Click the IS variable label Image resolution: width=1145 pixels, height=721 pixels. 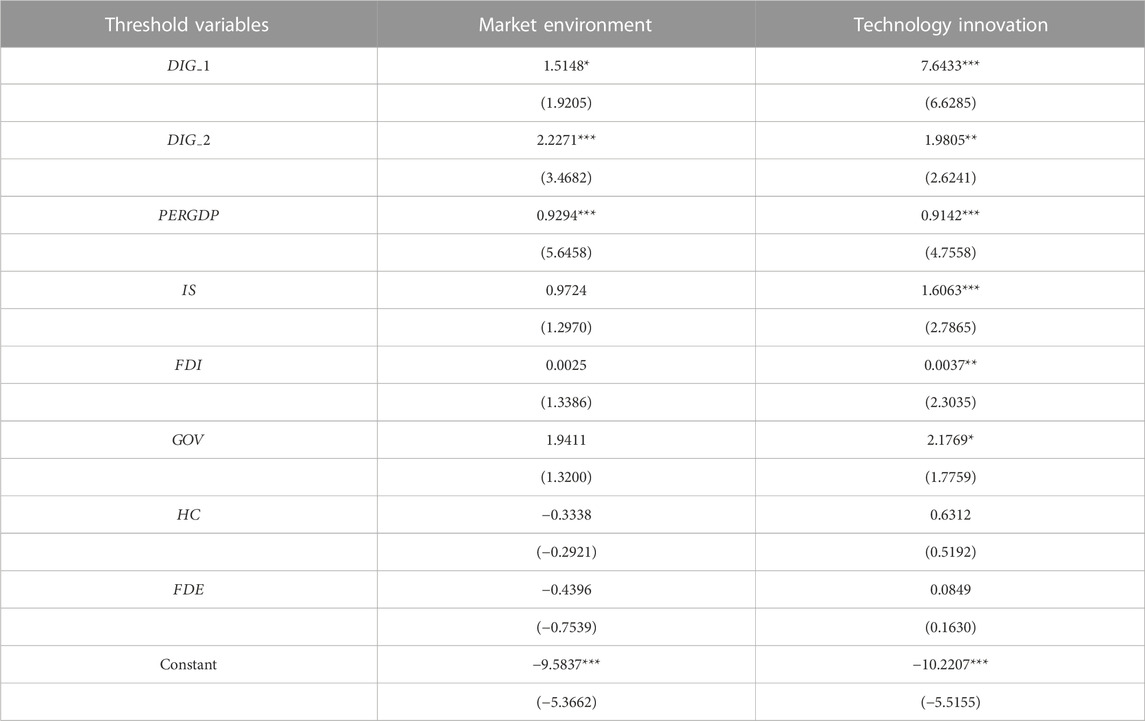point(188,290)
